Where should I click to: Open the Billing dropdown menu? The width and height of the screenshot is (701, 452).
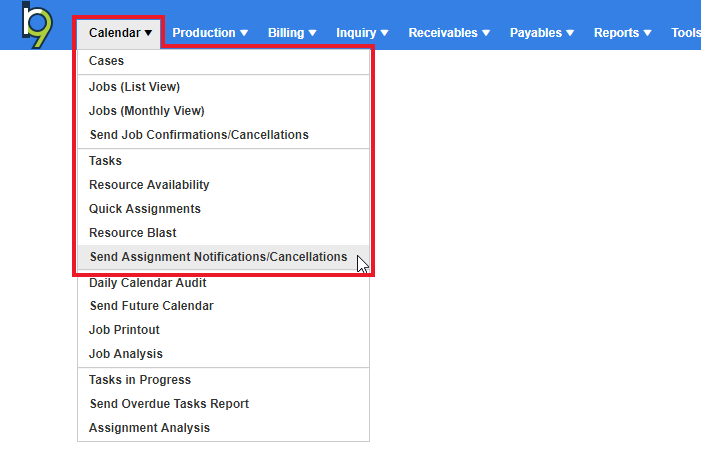pos(292,33)
